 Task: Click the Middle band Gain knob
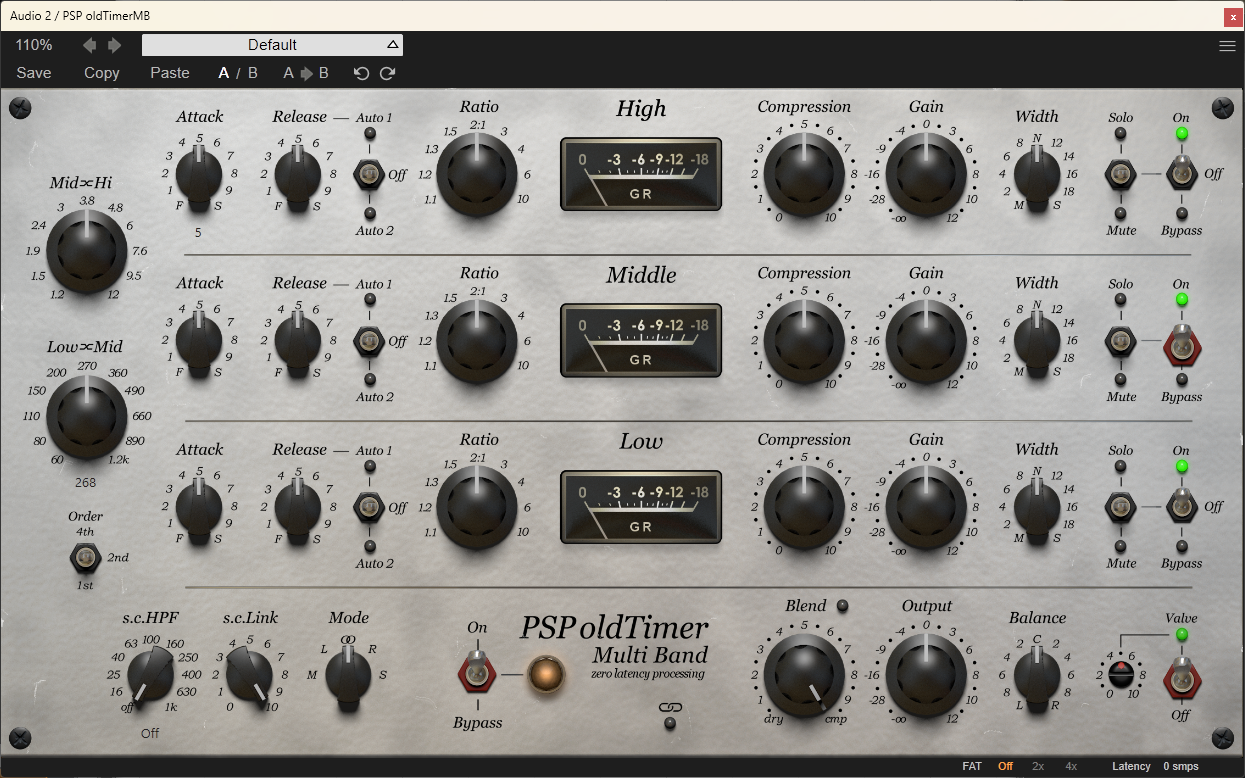pos(926,341)
